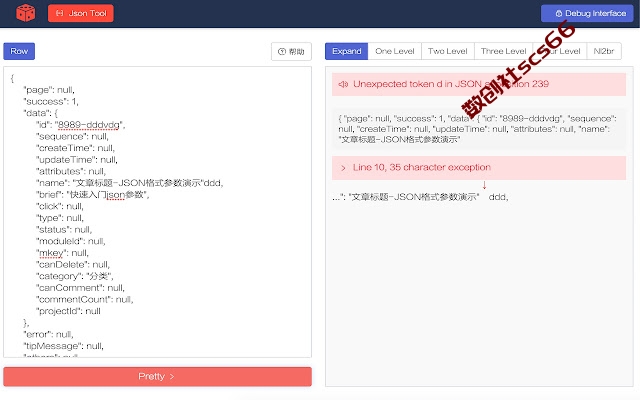Click the "moduleId": null line
Viewport: 640px width, 400px height.
[x=71, y=241]
